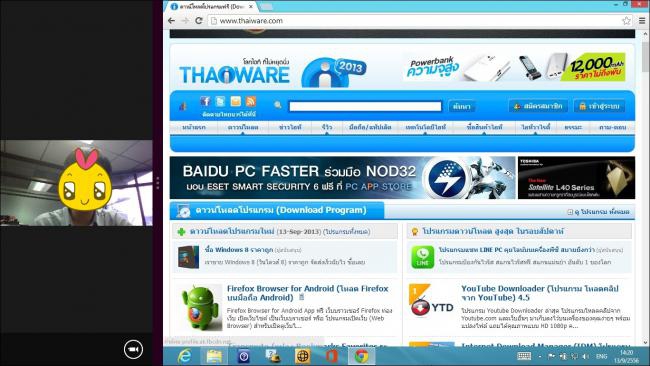Click the small icon left of Facebook icon
Screen dimensions: 650x366
point(183,106)
